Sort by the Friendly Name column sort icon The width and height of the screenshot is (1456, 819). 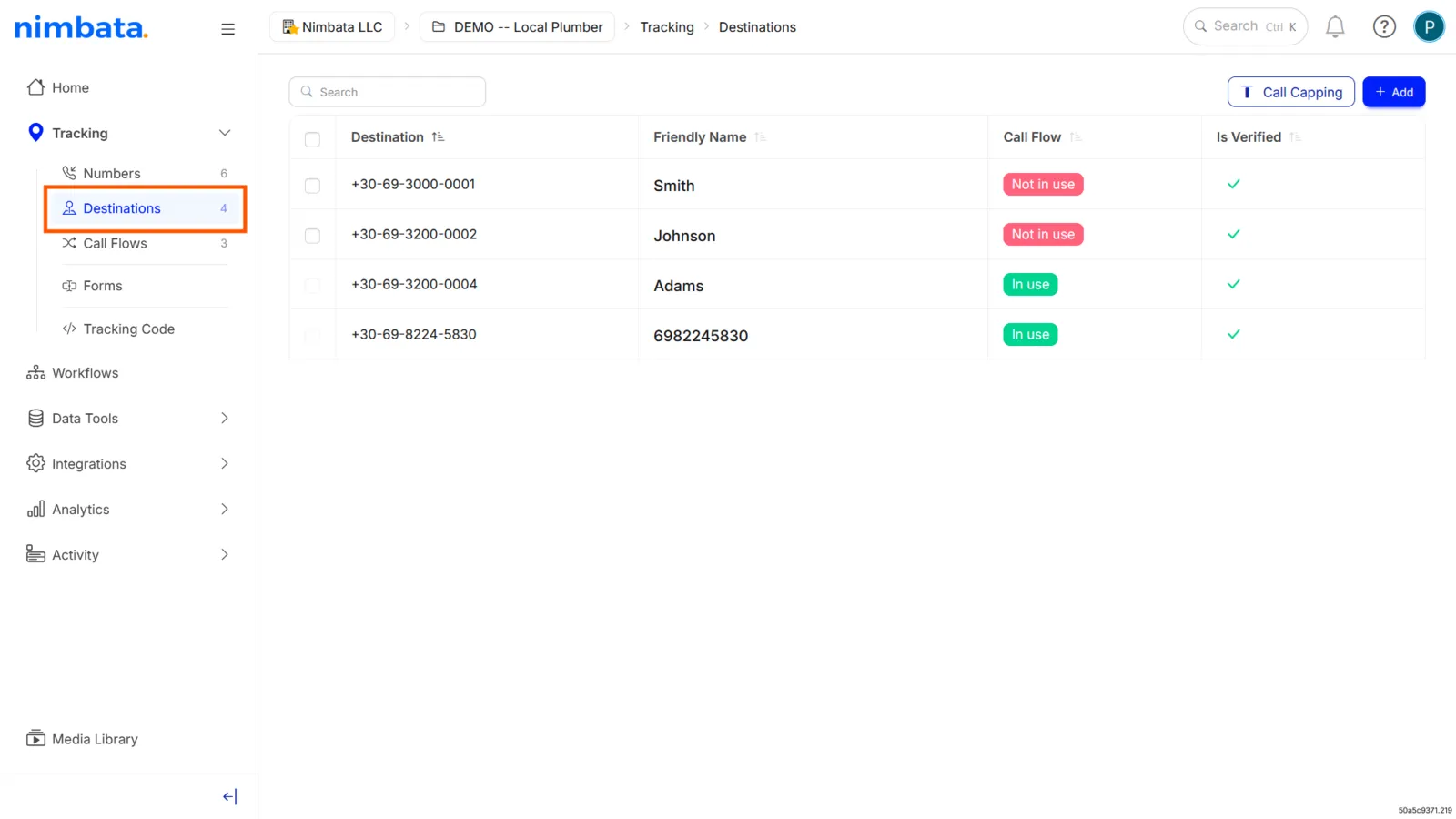[760, 137]
